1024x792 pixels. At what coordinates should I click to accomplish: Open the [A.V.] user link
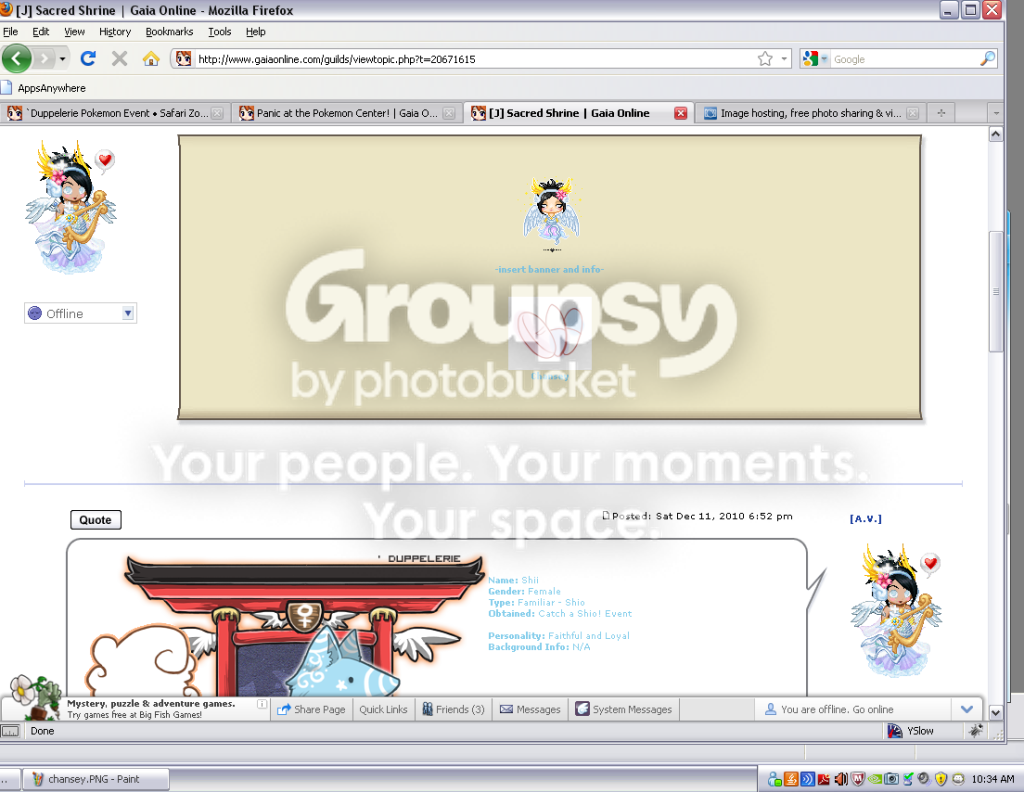point(865,518)
